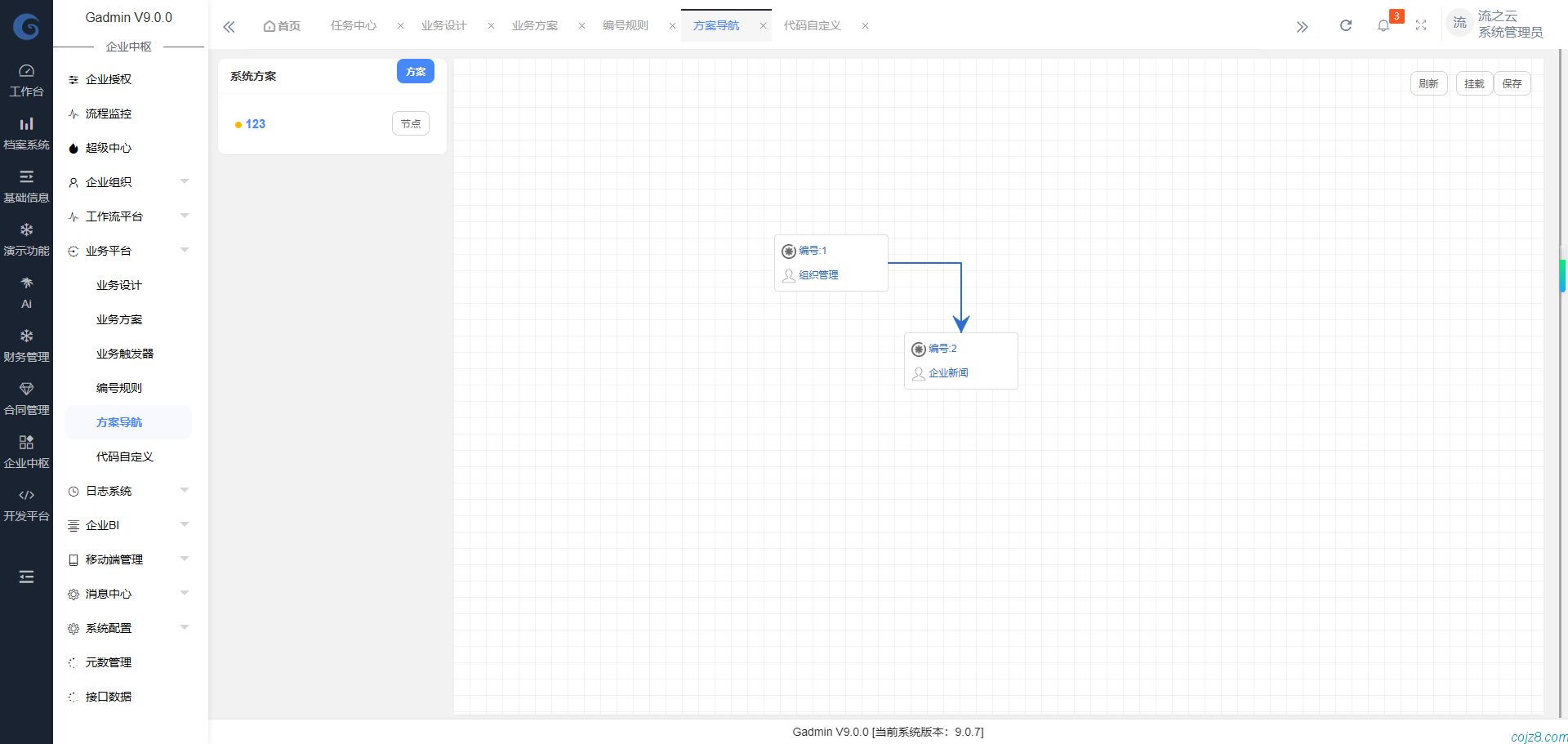Screen dimensions: 1568x744
Task: Close the 代码自定义 tab
Action: pyautogui.click(x=865, y=26)
